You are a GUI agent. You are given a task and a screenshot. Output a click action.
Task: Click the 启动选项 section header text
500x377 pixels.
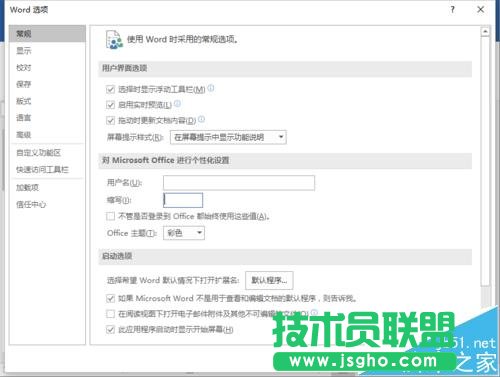(117, 256)
